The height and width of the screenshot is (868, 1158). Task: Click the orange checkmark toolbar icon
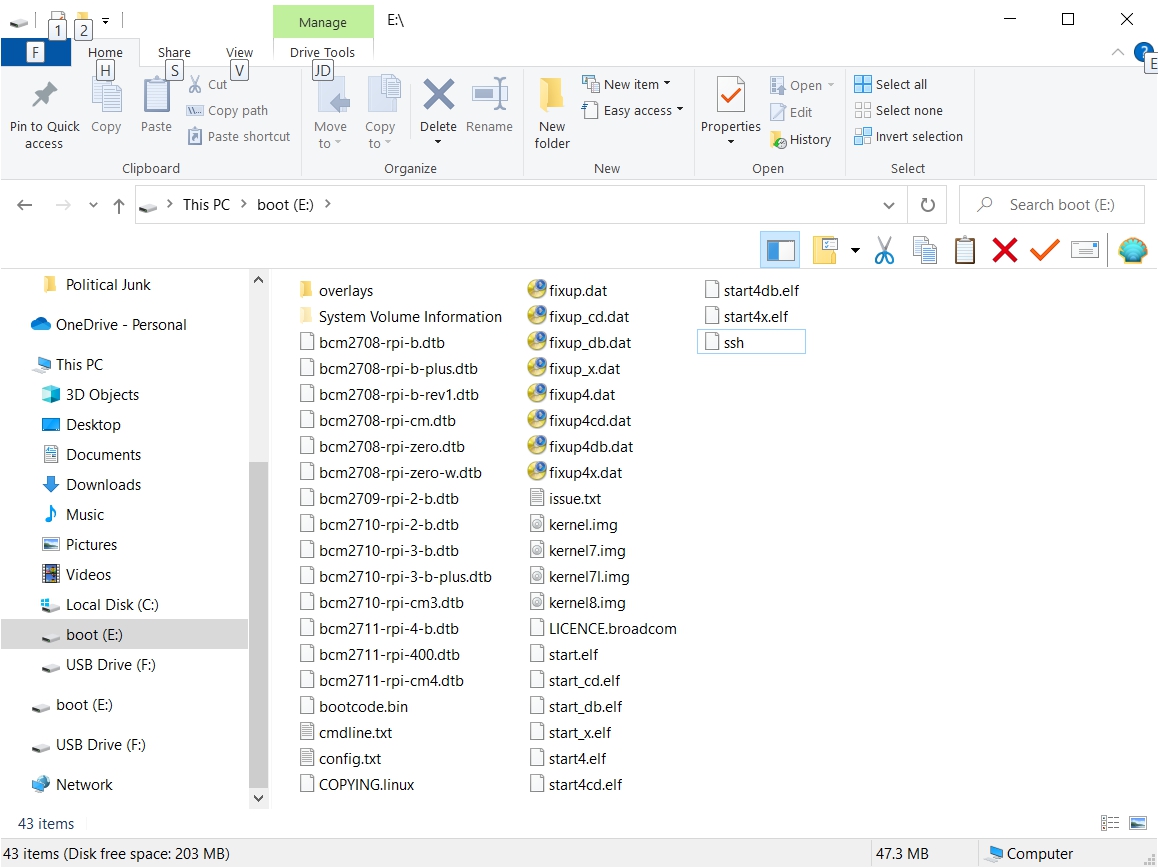pos(1044,250)
